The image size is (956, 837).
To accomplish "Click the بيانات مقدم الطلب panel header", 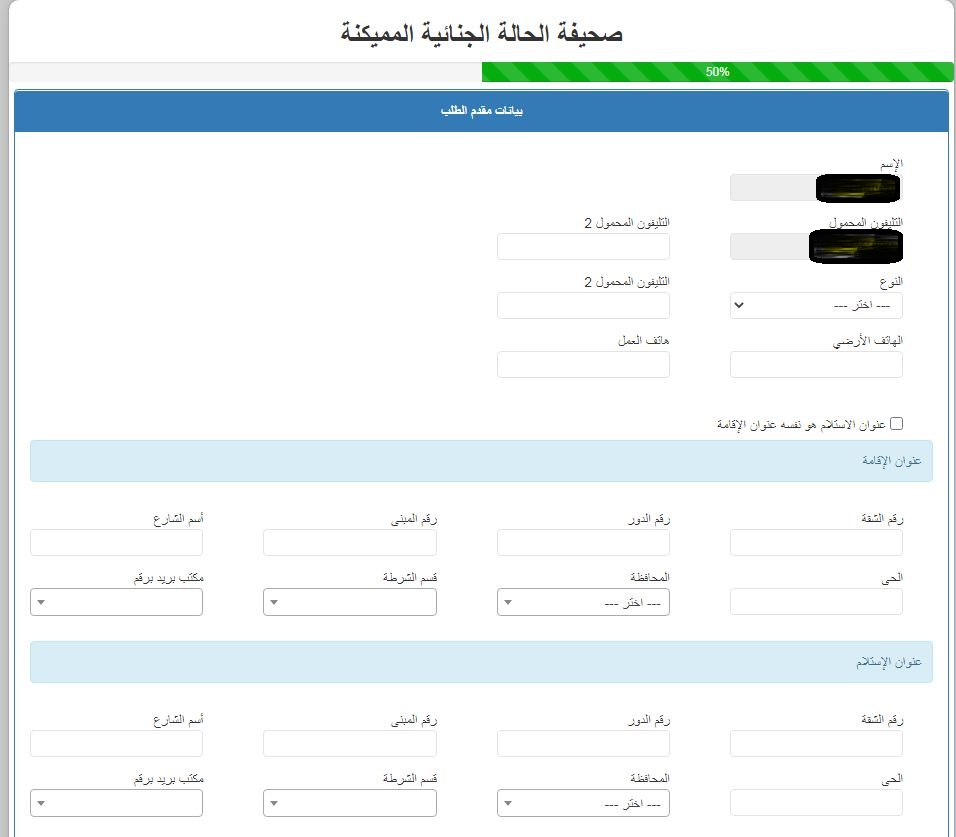I will (x=481, y=110).
